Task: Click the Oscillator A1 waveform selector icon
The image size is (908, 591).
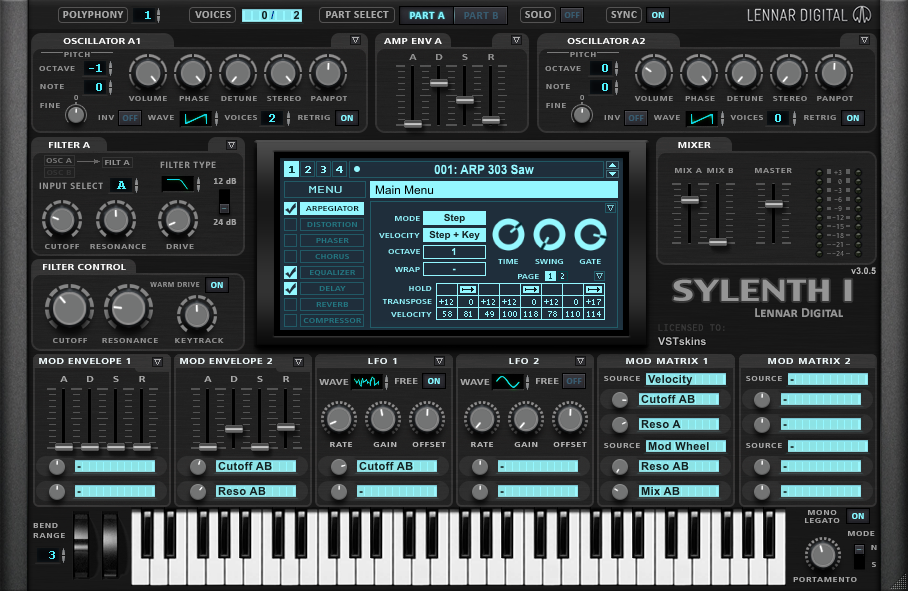Action: pos(196,118)
